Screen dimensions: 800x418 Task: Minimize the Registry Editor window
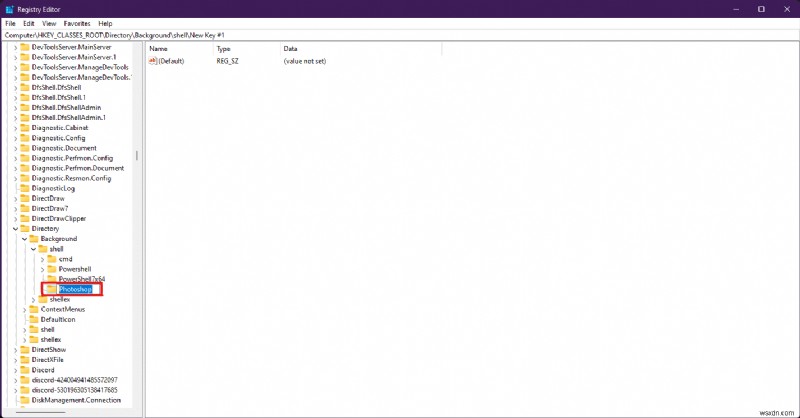(x=736, y=9)
